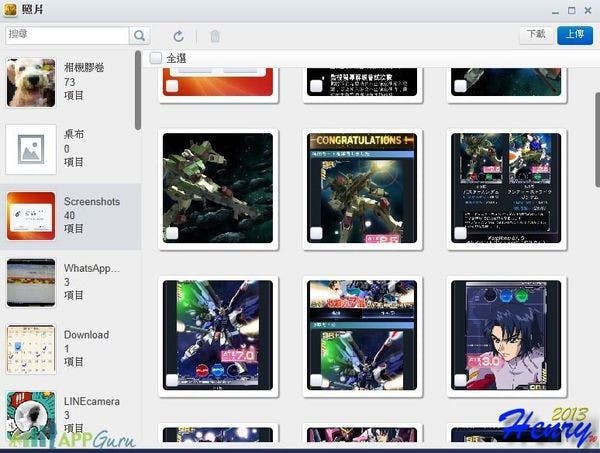Open the 桌布 wallpaper album icon
The height and width of the screenshot is (453, 600).
[x=30, y=148]
